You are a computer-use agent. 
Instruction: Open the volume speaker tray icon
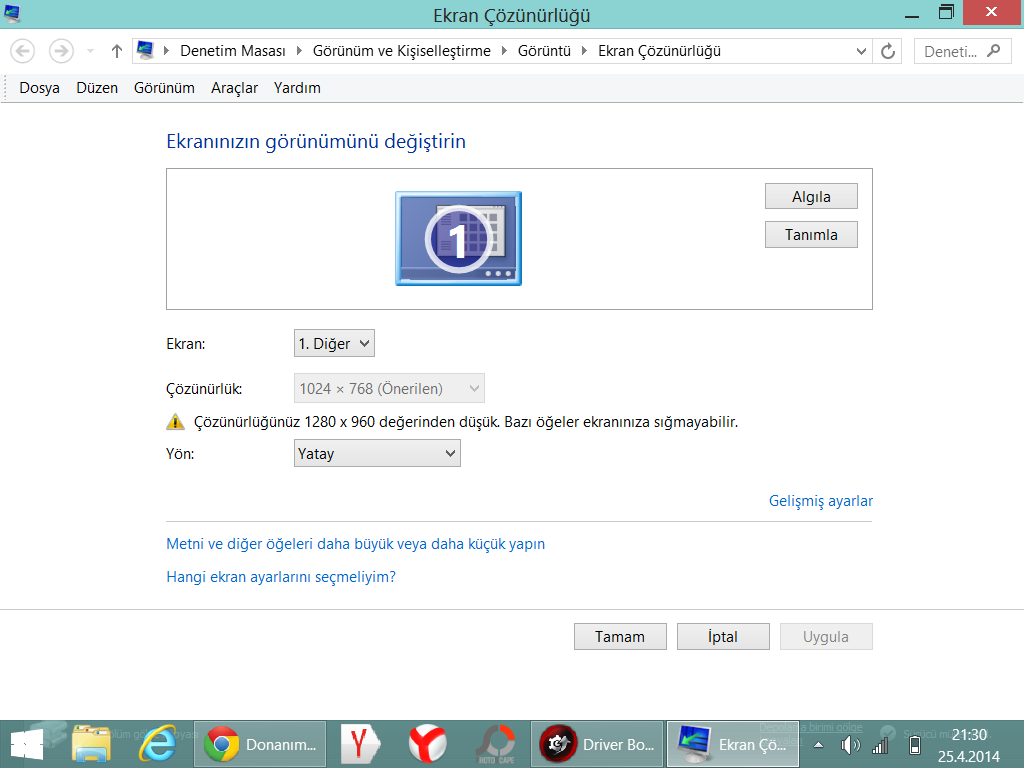[850, 745]
